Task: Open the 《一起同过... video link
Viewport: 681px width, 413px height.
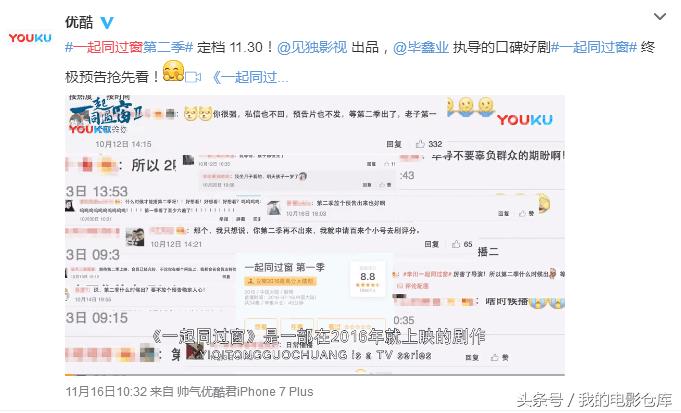Action: click(250, 77)
